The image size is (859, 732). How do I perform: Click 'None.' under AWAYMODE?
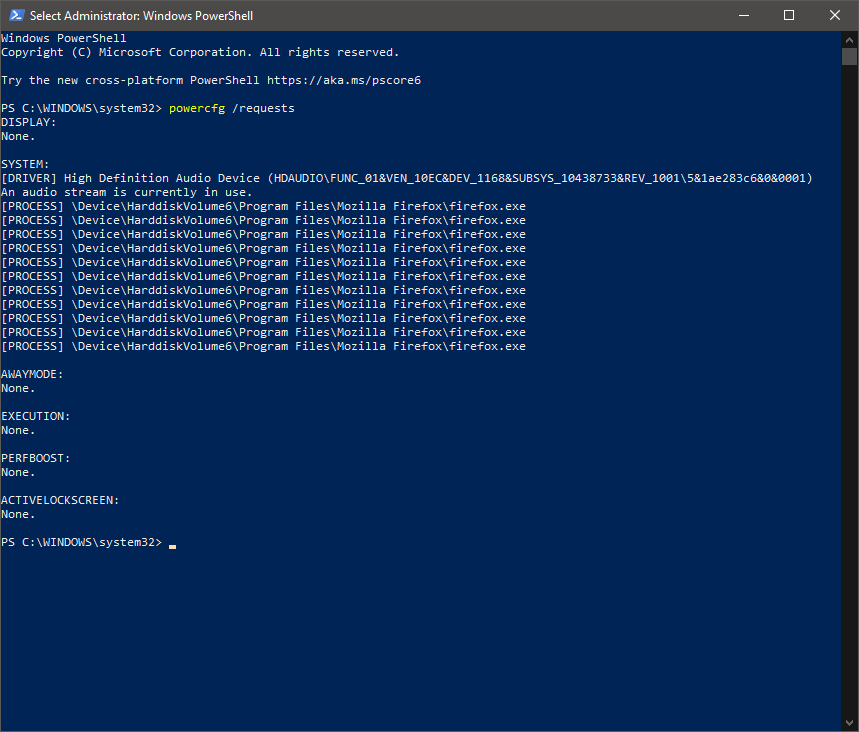pos(18,388)
